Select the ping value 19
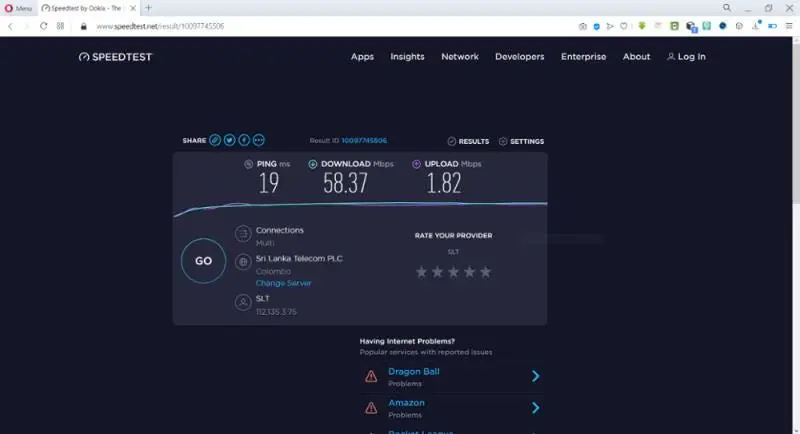The width and height of the screenshot is (800, 434). (269, 183)
